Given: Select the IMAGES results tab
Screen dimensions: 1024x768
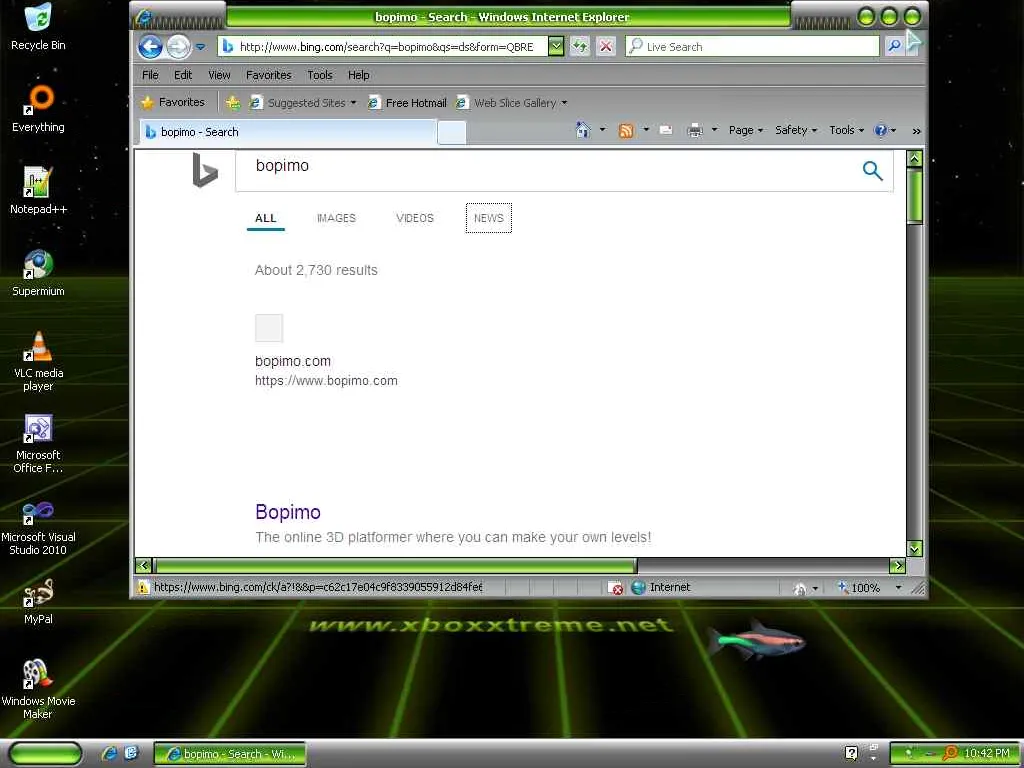Looking at the screenshot, I should point(336,218).
